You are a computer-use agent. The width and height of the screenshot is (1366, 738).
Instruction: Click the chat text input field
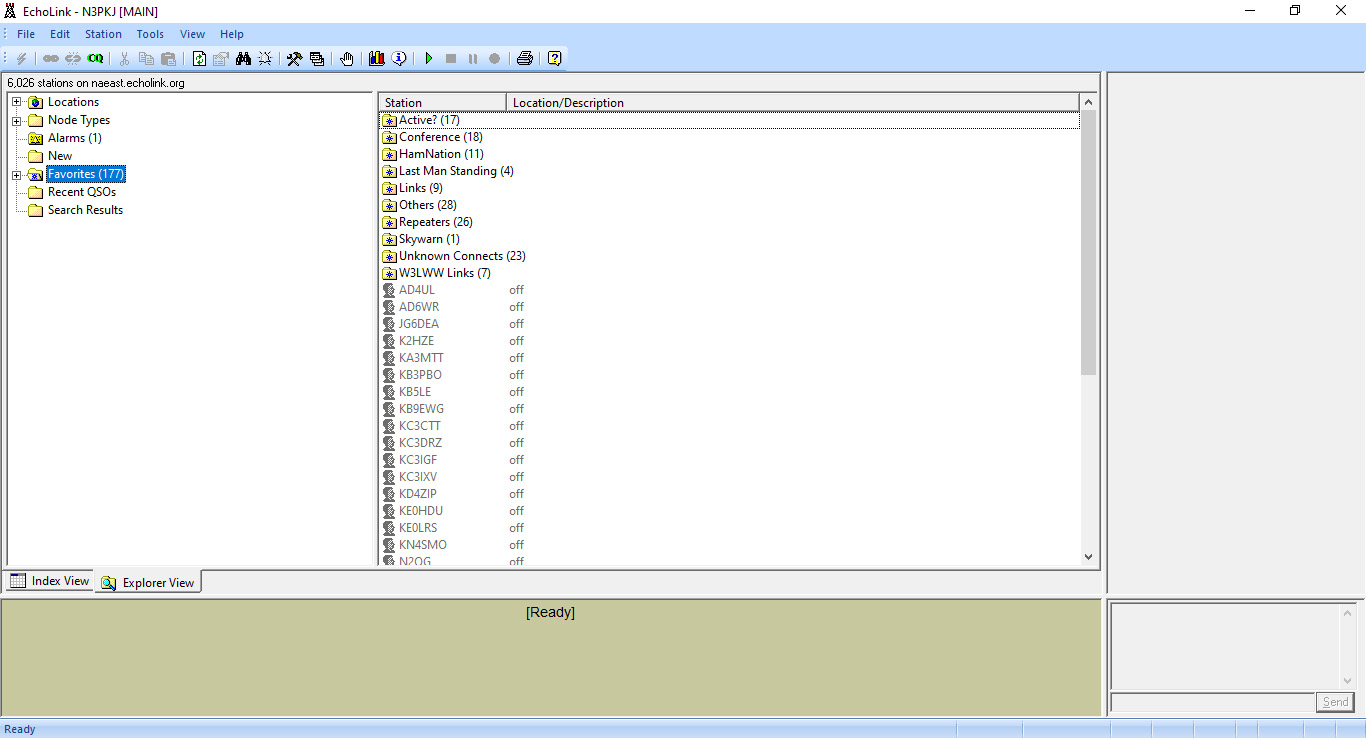pyautogui.click(x=1212, y=702)
